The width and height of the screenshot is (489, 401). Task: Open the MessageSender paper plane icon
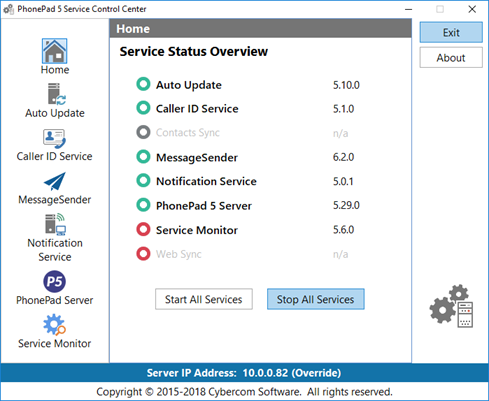[x=55, y=181]
